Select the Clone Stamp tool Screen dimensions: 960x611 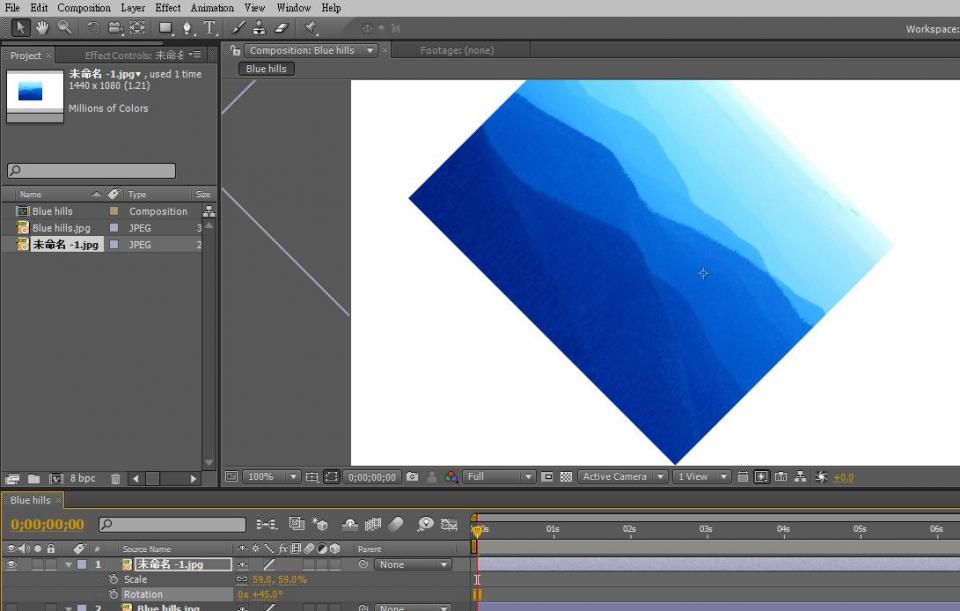coord(259,28)
